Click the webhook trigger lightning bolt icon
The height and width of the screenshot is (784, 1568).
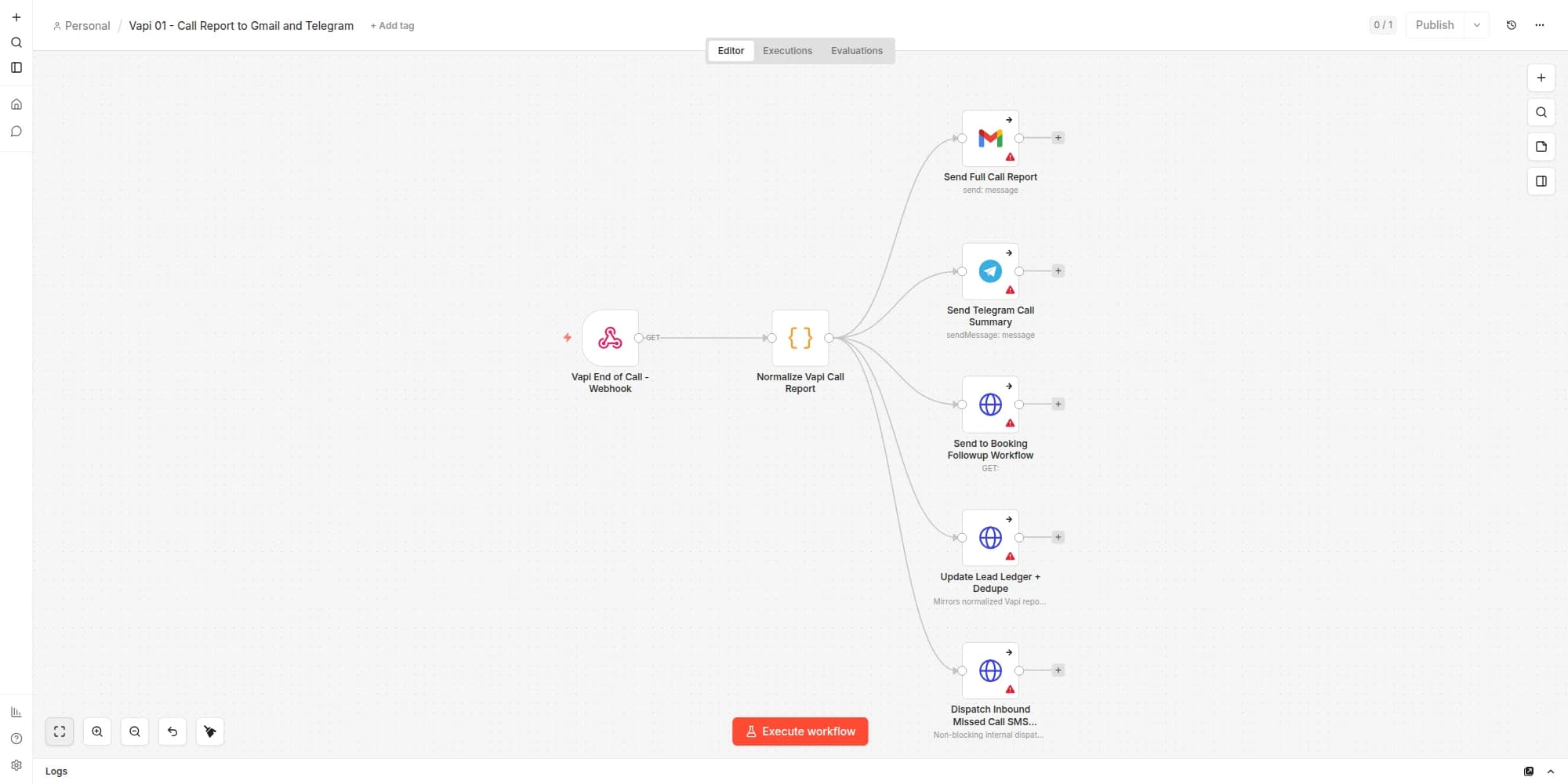point(567,338)
